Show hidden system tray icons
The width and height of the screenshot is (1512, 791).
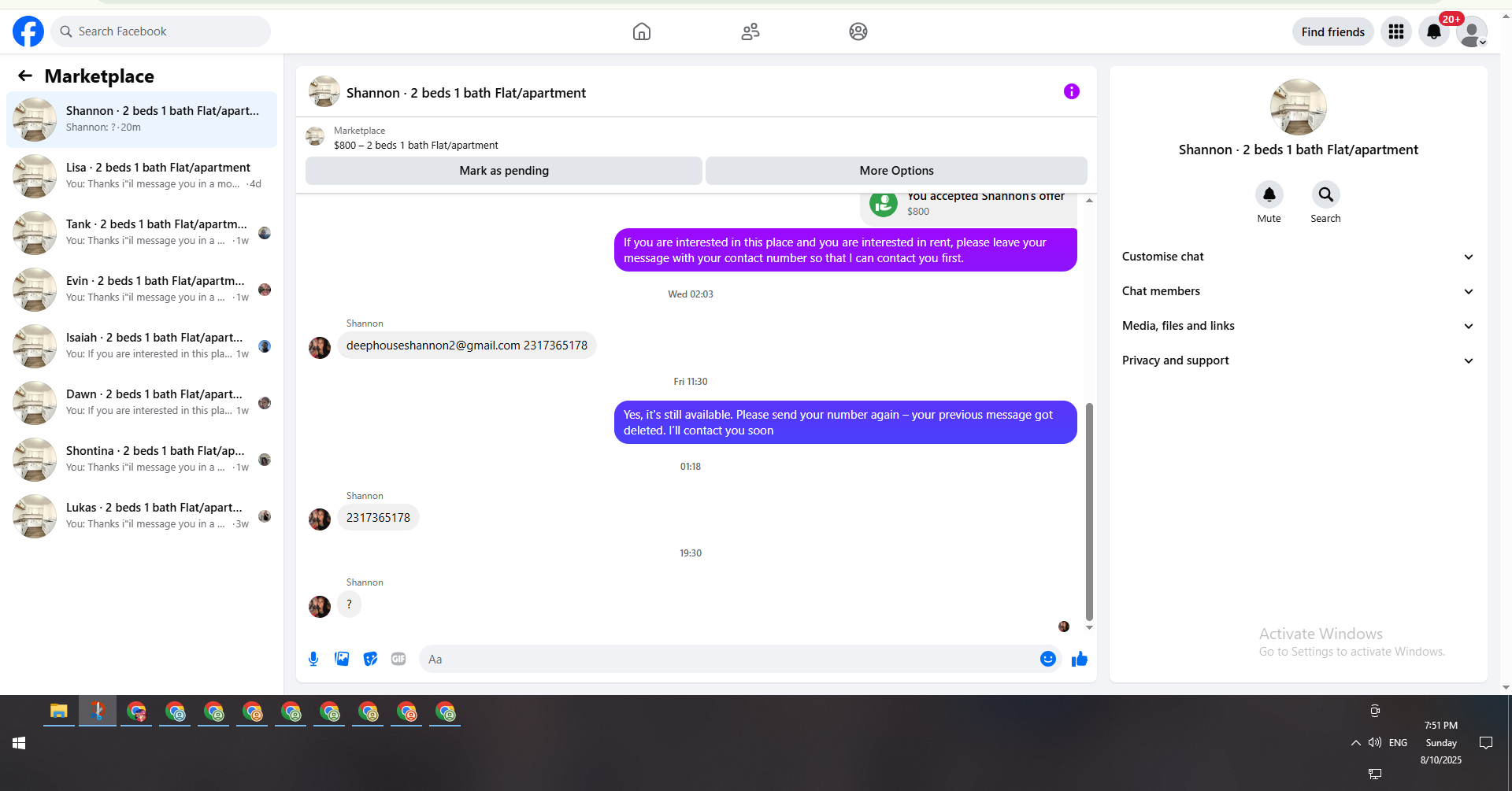tap(1355, 742)
